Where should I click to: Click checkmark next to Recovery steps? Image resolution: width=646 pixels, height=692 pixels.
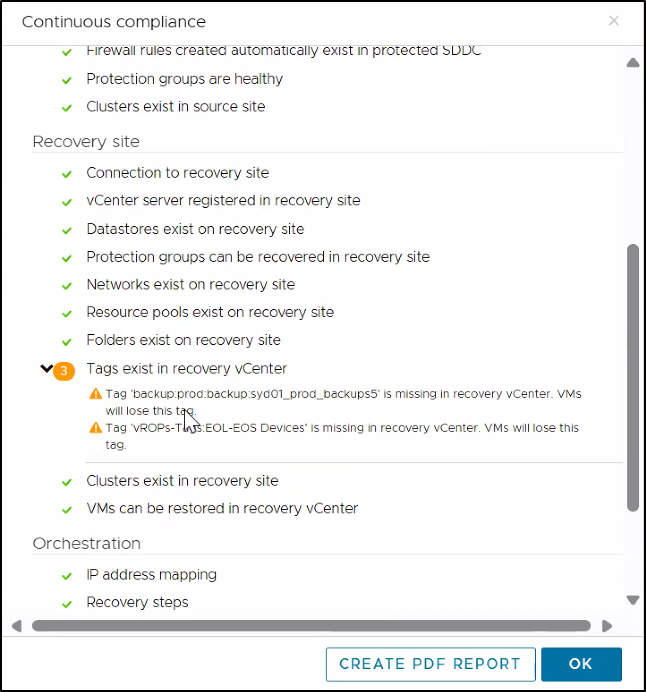point(67,603)
